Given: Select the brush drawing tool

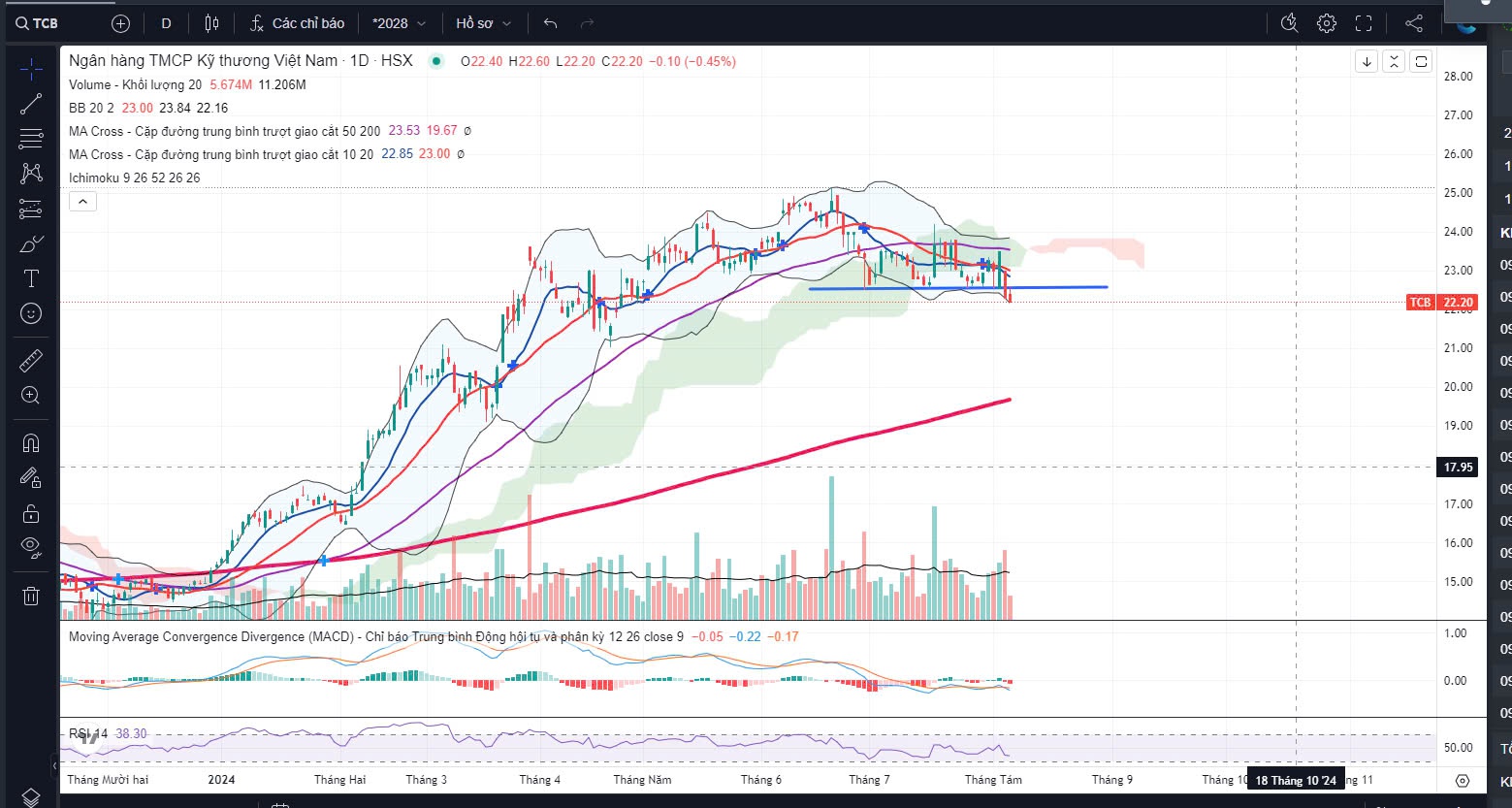Looking at the screenshot, I should click(31, 243).
